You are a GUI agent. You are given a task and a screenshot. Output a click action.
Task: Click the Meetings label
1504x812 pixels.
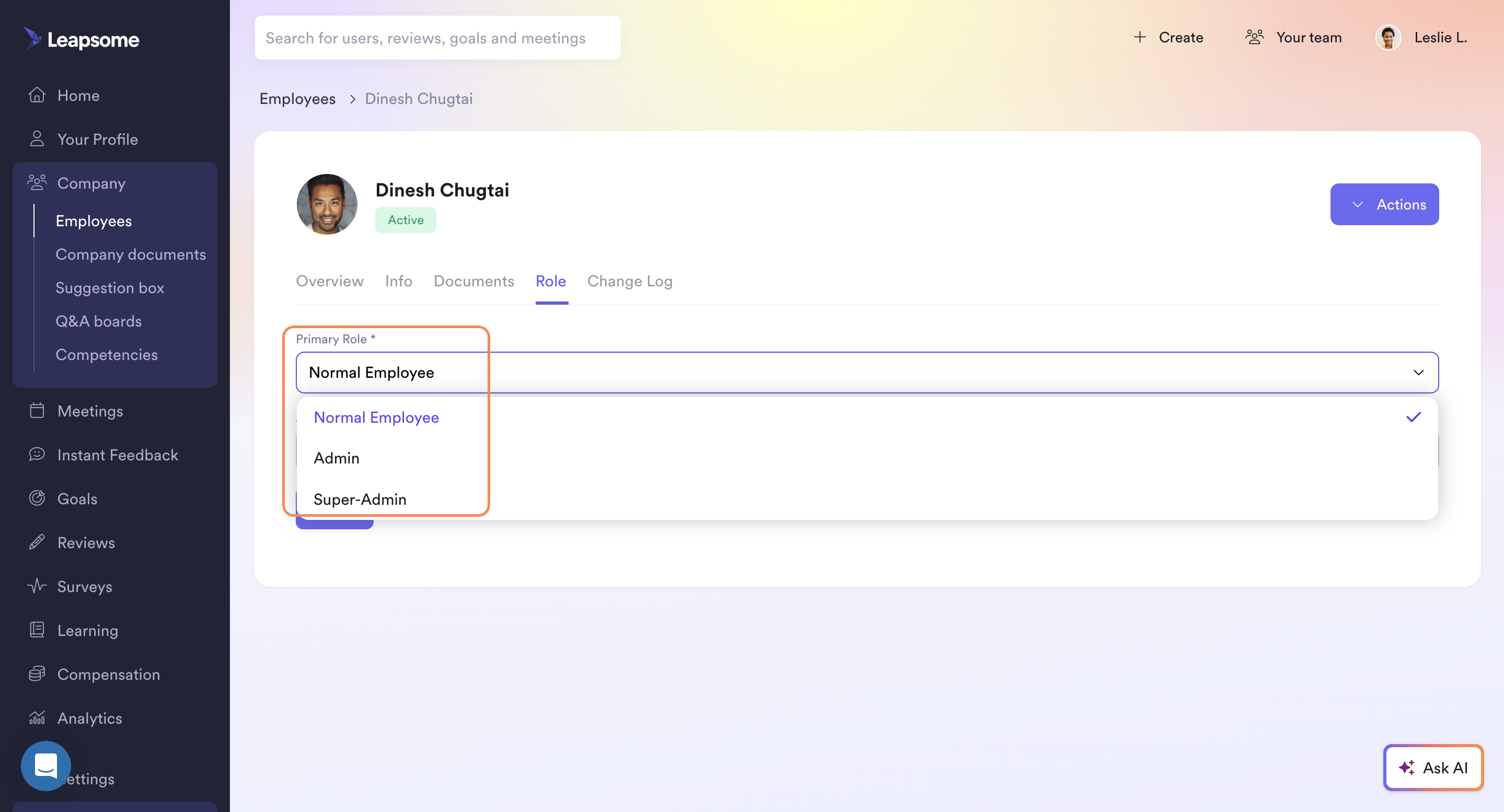coord(90,411)
